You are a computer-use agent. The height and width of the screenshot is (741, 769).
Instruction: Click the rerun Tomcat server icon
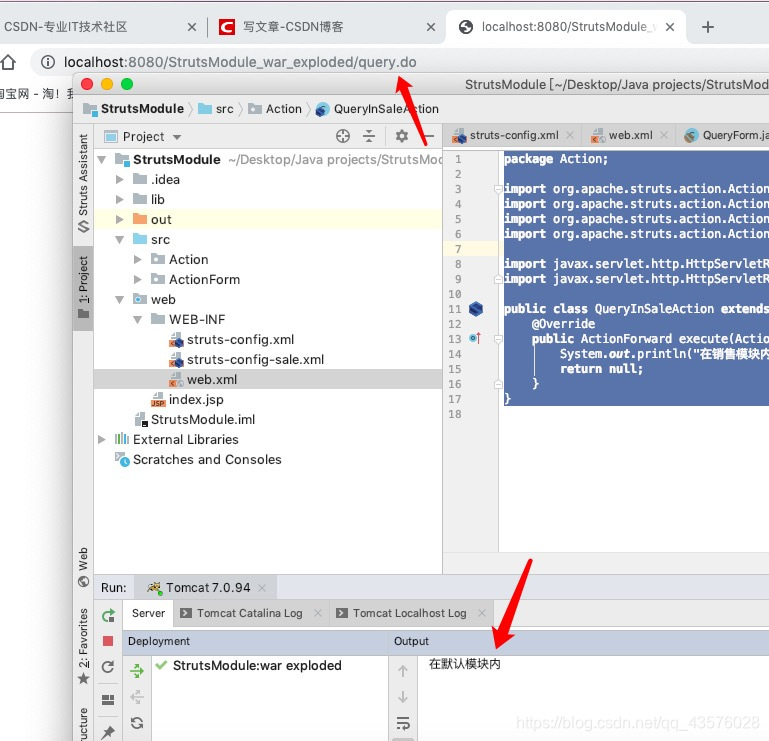click(x=108, y=615)
